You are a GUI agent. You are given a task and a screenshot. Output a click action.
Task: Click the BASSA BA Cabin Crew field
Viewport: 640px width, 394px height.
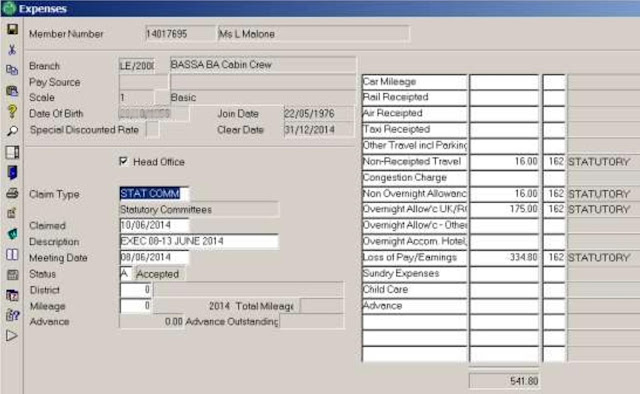(x=263, y=65)
